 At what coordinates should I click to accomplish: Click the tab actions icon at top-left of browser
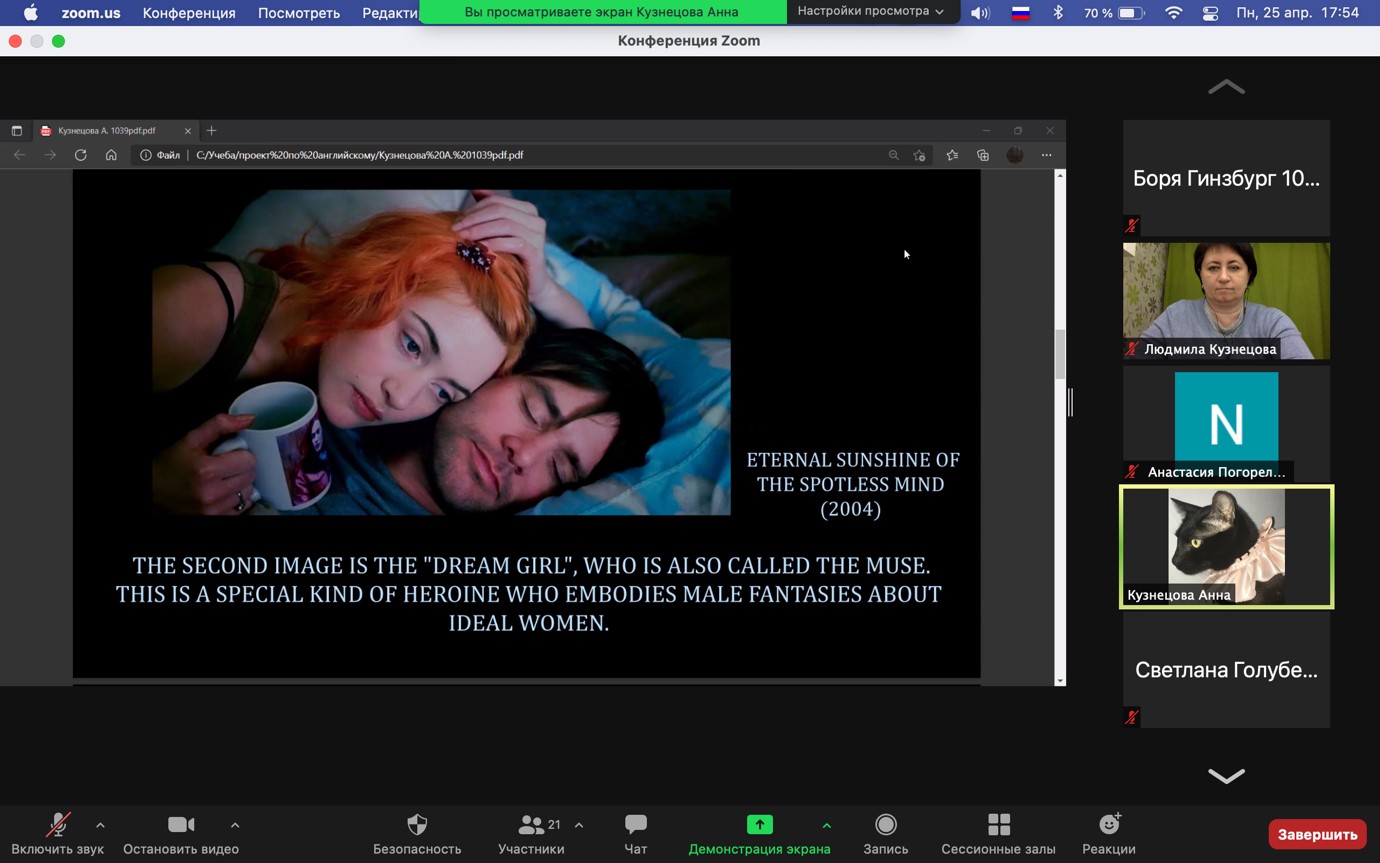pos(16,131)
